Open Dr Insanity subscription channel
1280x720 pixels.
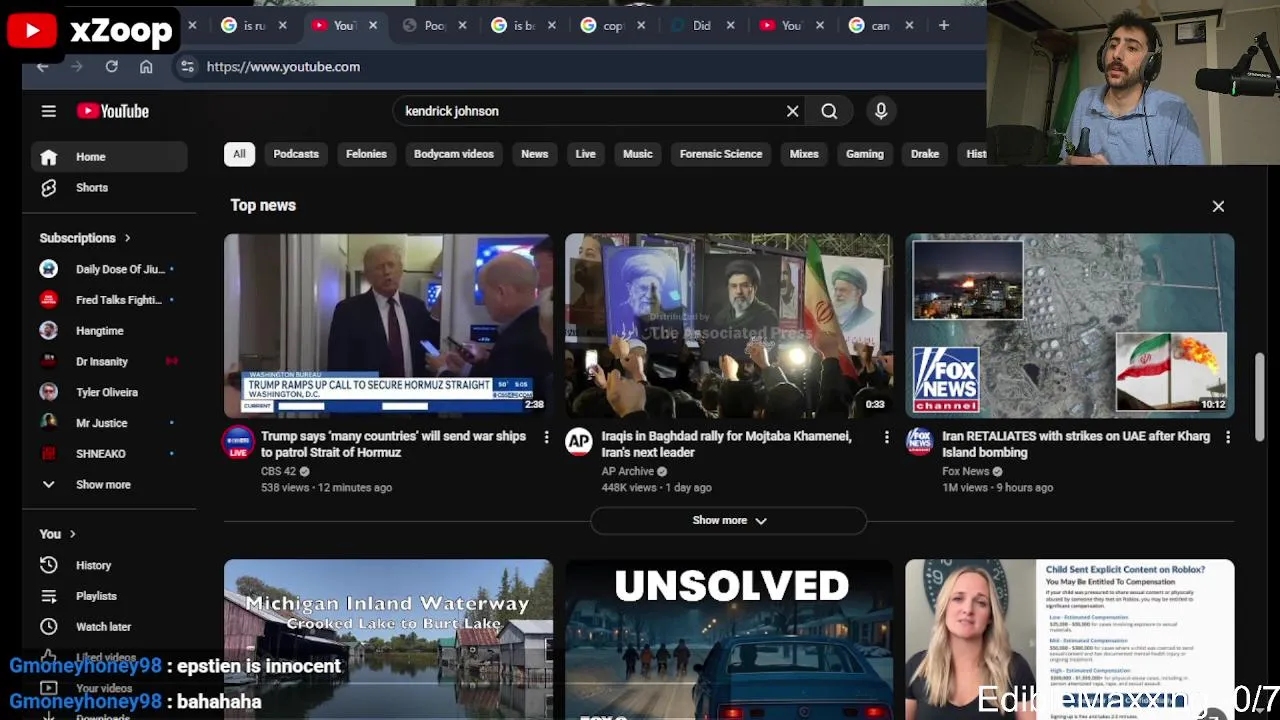pos(110,362)
